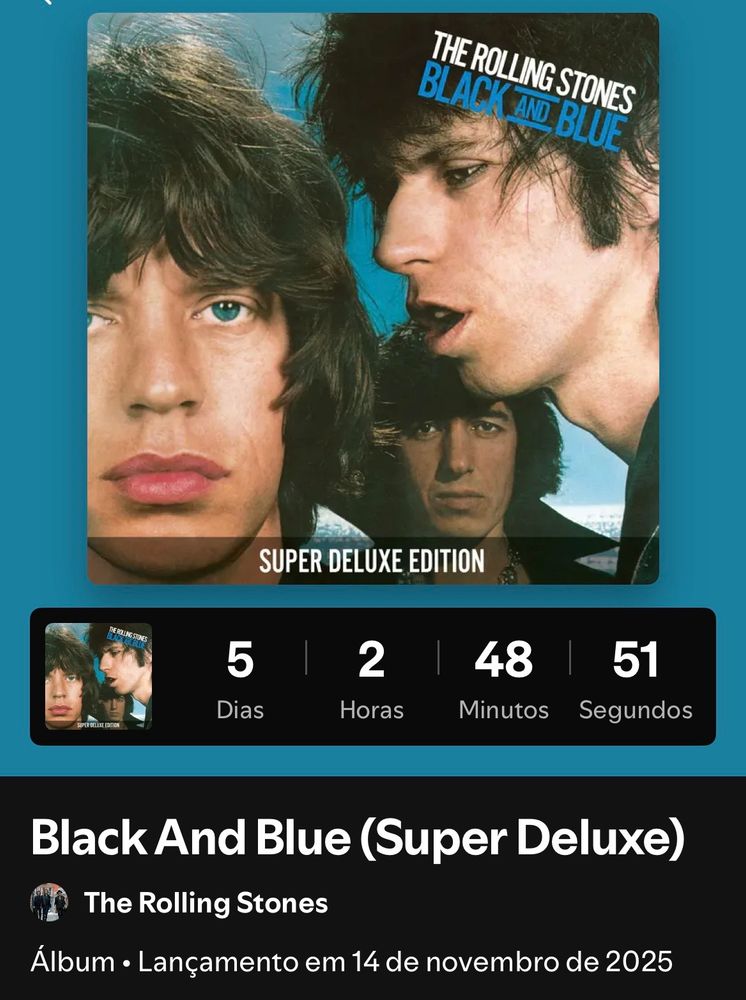The width and height of the screenshot is (746, 1000).
Task: Tap the release date line 14 de novembro
Action: tap(406, 962)
